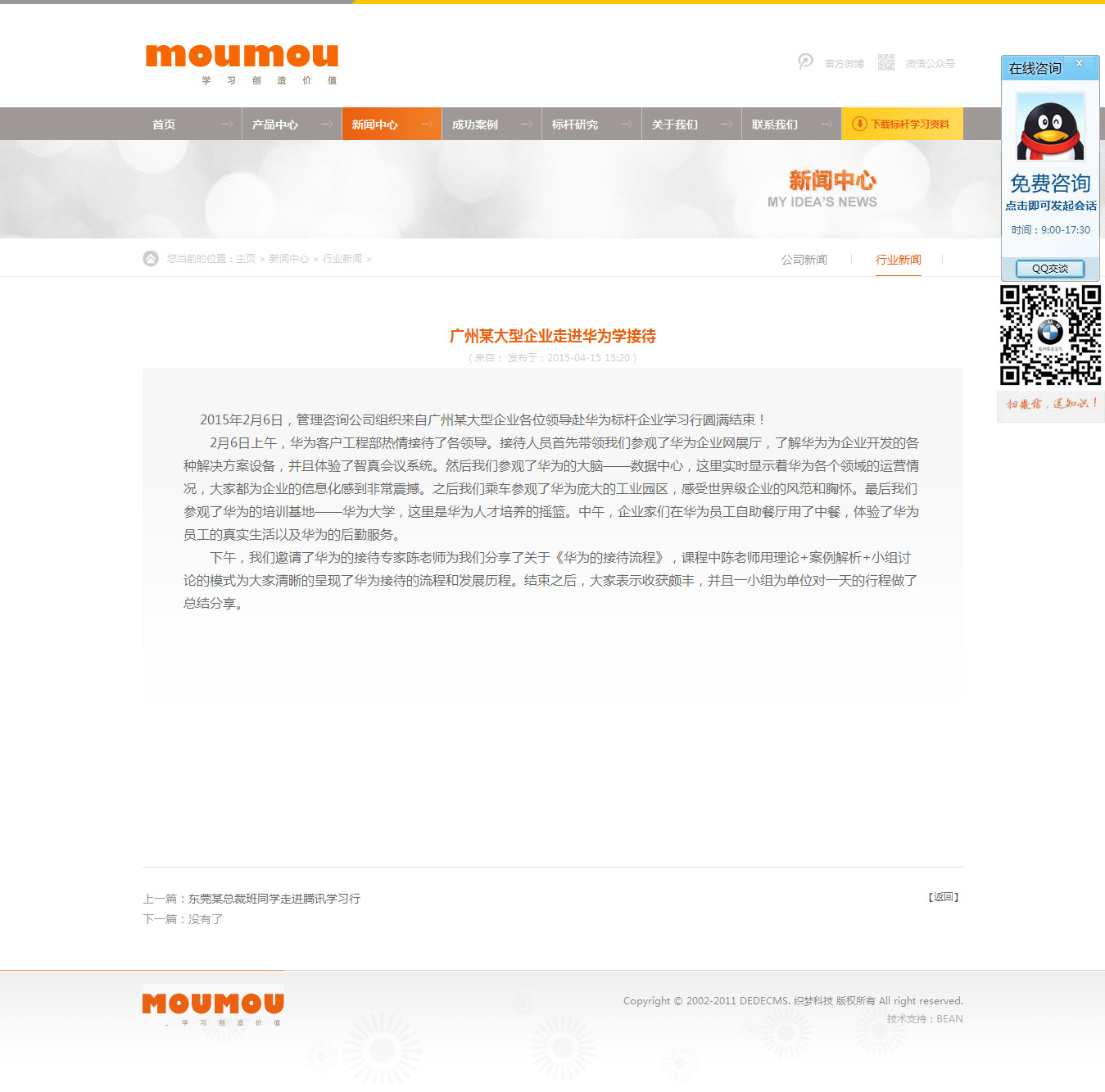
Task: Select the 行业新闻 tab
Action: pyautogui.click(x=898, y=260)
